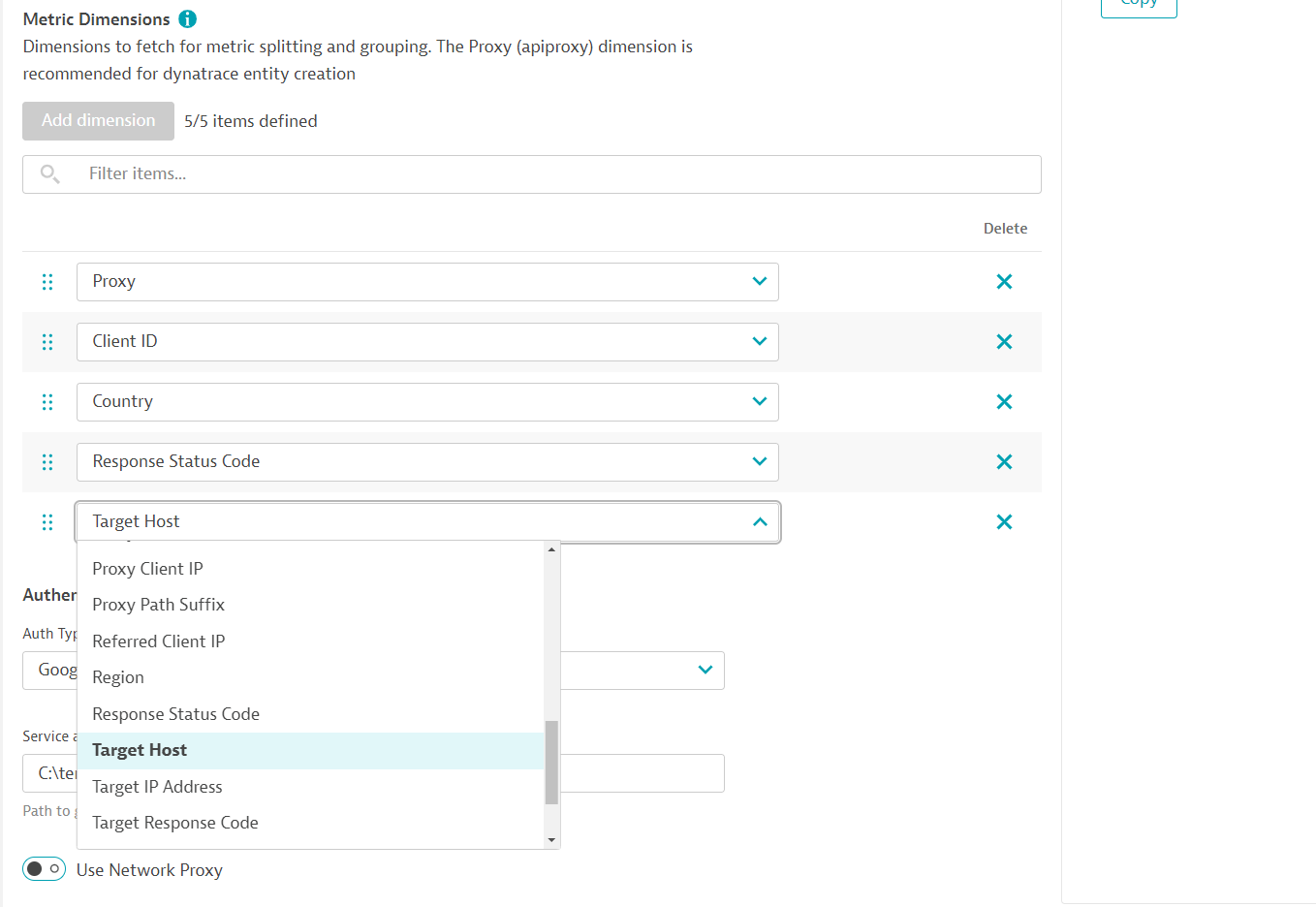Choose Referred Client IP option
Image resolution: width=1316 pixels, height=907 pixels.
coord(311,641)
